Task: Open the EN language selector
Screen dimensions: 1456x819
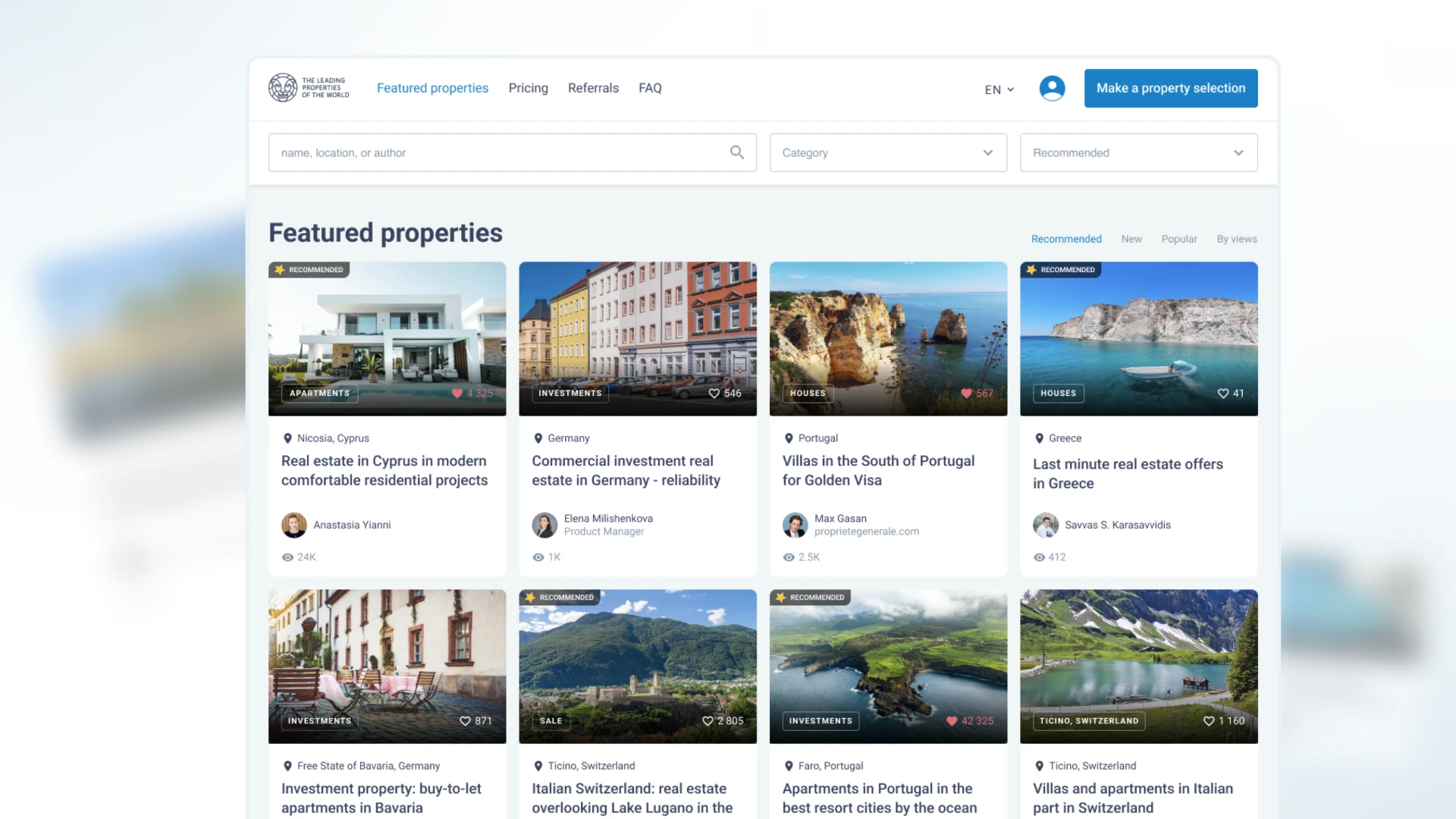Action: pos(999,89)
